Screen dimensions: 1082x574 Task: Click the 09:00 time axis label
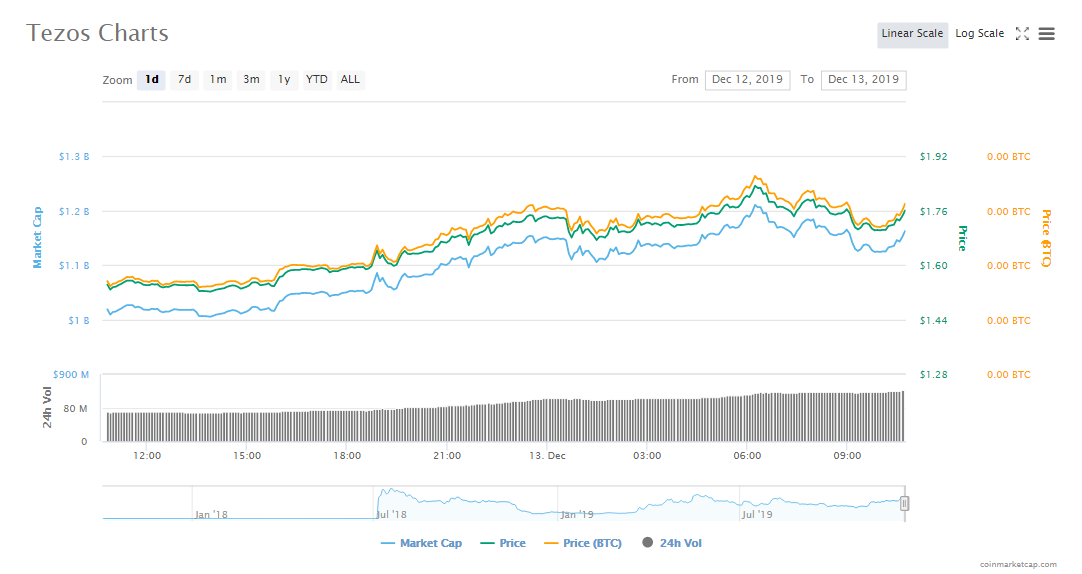pyautogui.click(x=847, y=455)
